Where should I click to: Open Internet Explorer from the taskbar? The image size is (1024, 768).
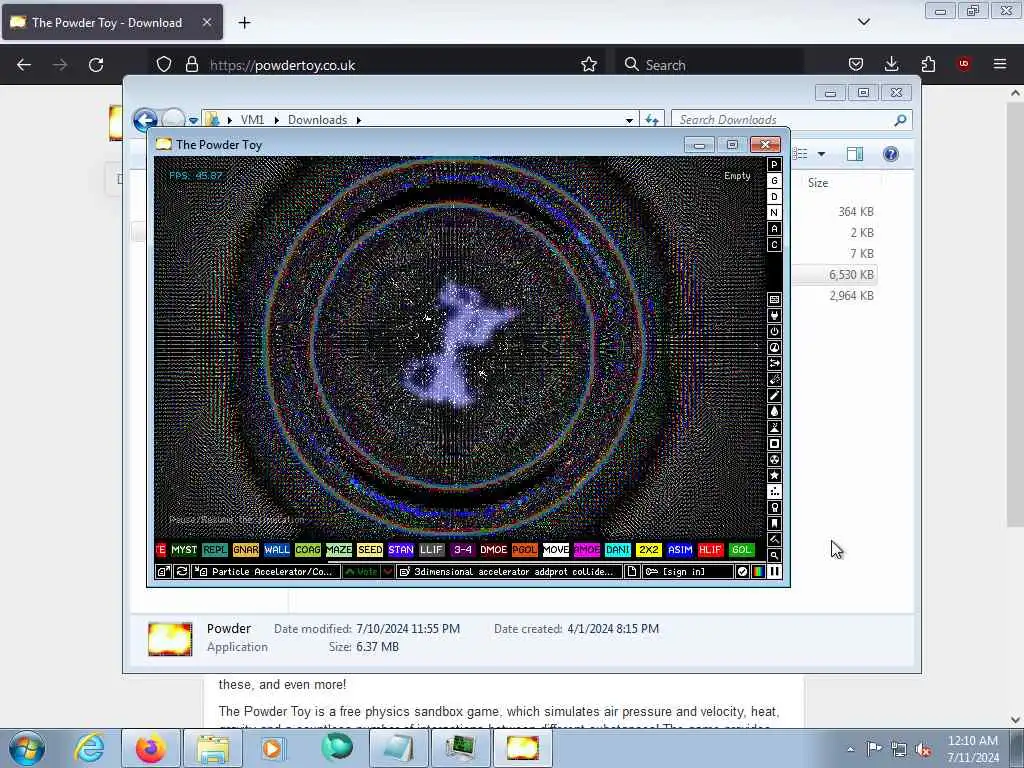(x=89, y=748)
